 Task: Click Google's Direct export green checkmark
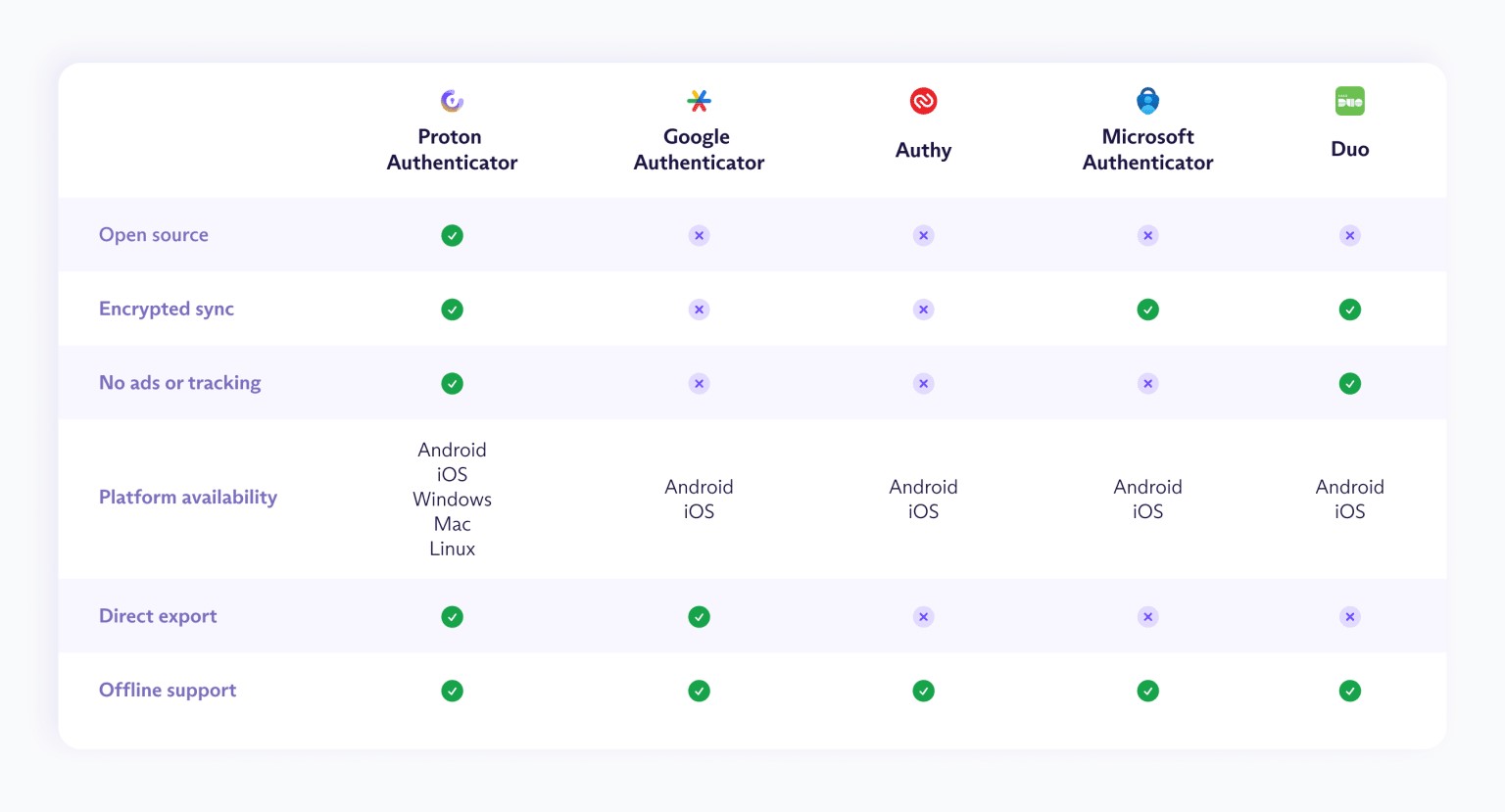pos(699,617)
